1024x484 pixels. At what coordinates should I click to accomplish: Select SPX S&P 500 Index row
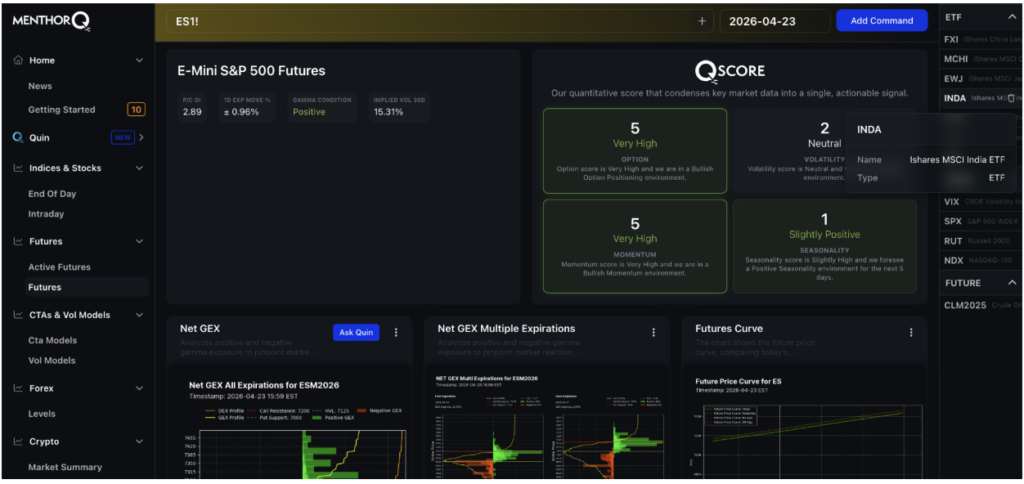980,221
